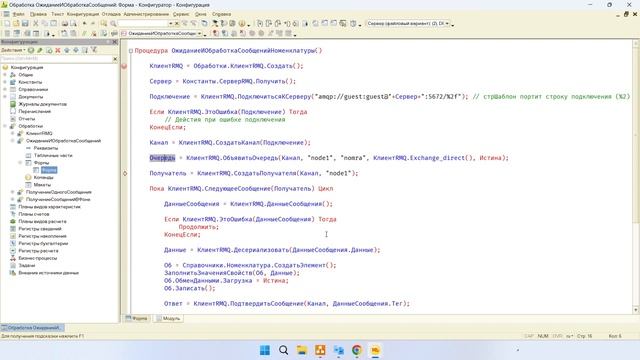Viewport: 640px width, 360px height.
Task: Click the code editor vertical scrollbar
Action: [x=636, y=176]
